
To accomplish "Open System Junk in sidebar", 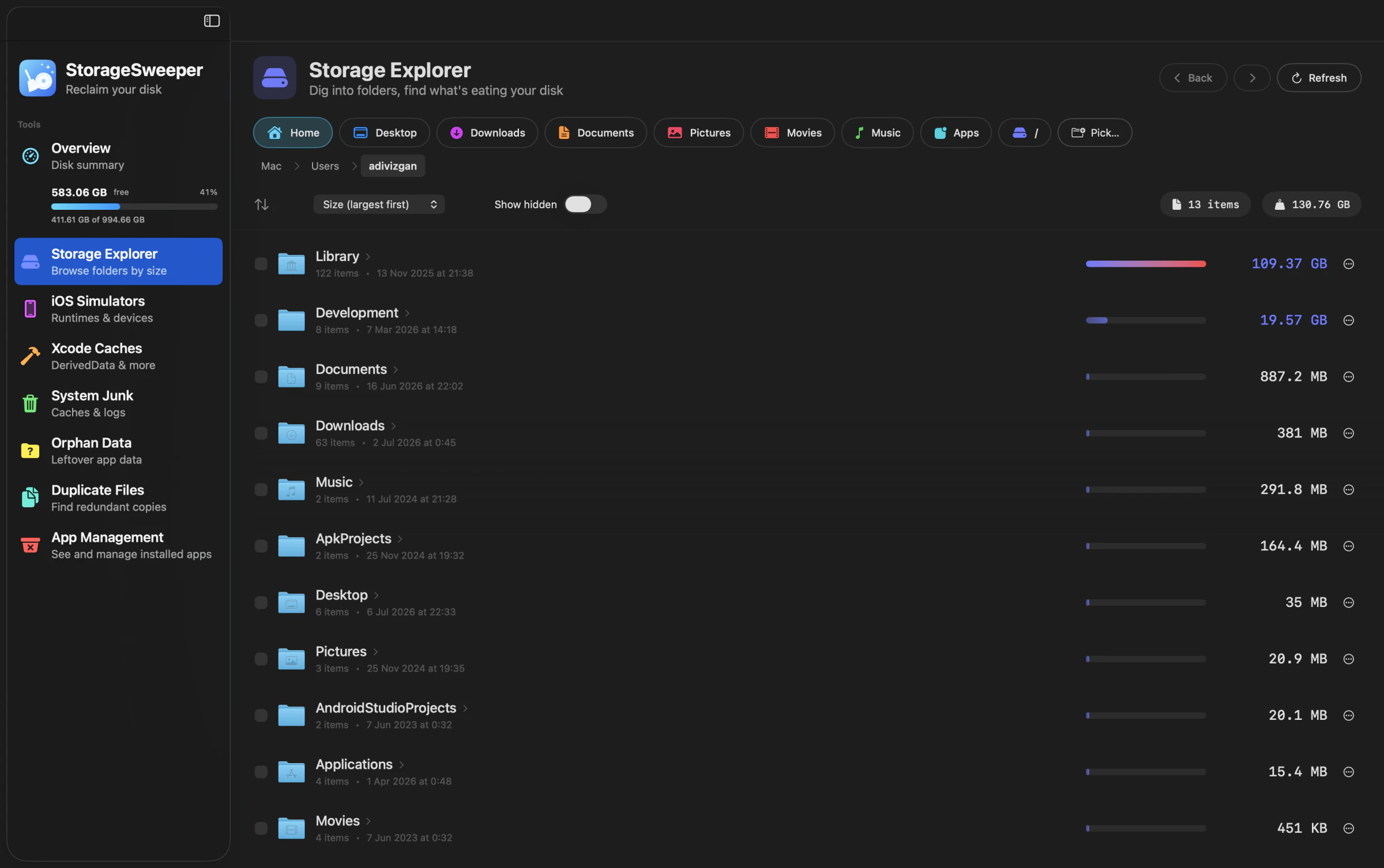I will 118,403.
